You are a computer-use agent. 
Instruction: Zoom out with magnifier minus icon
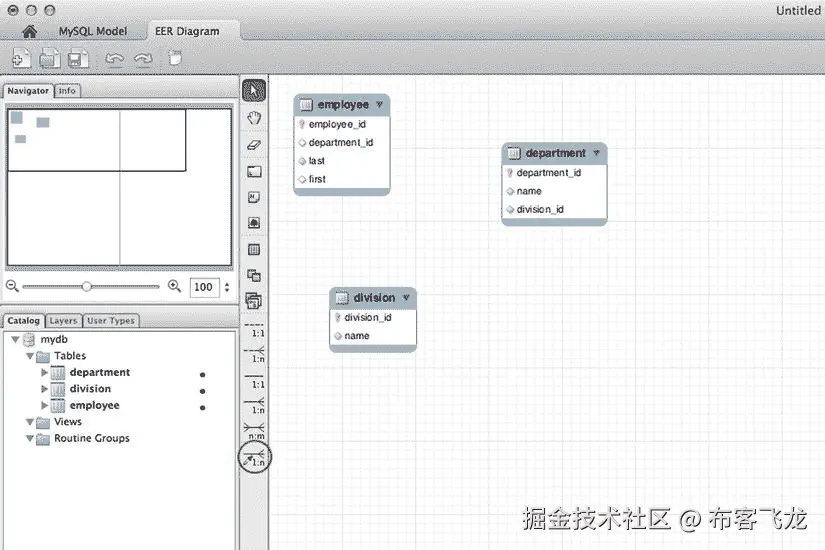coord(12,286)
